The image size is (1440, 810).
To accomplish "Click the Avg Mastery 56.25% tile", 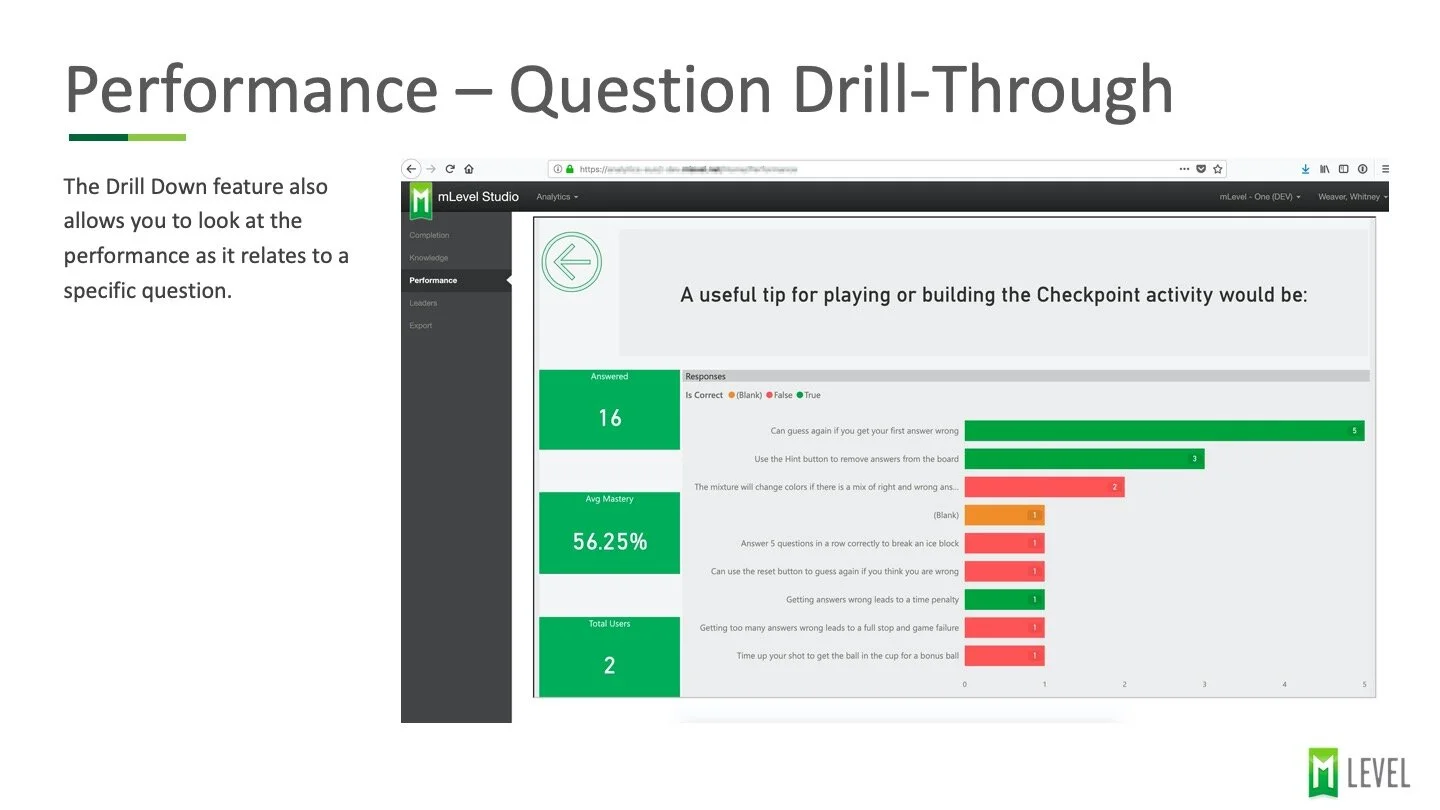I will pyautogui.click(x=609, y=533).
